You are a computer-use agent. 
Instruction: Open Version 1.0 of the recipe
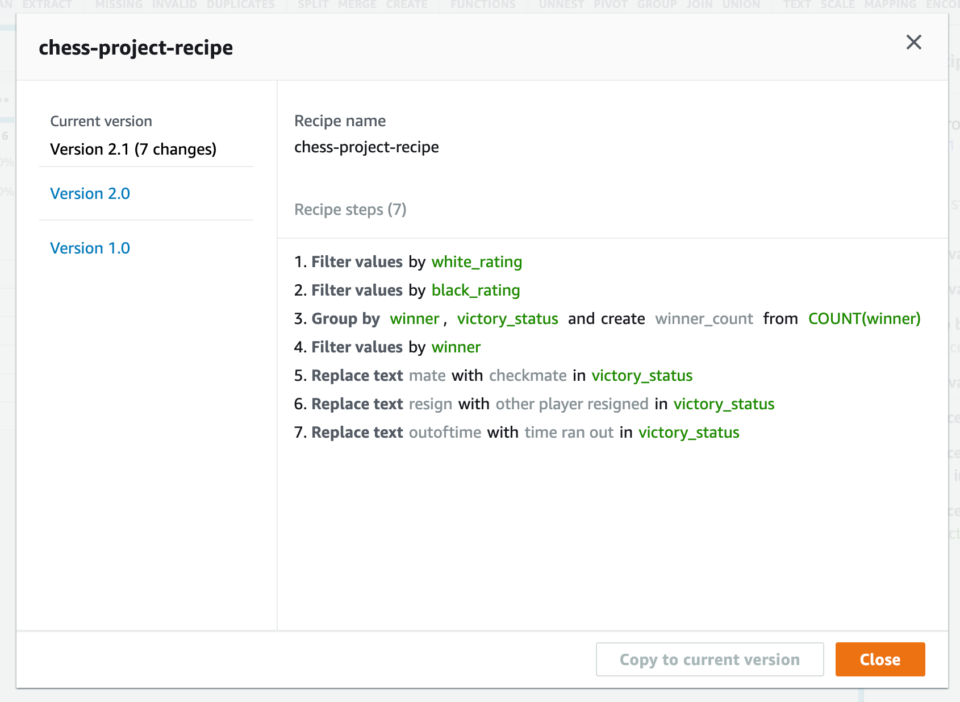pos(90,248)
